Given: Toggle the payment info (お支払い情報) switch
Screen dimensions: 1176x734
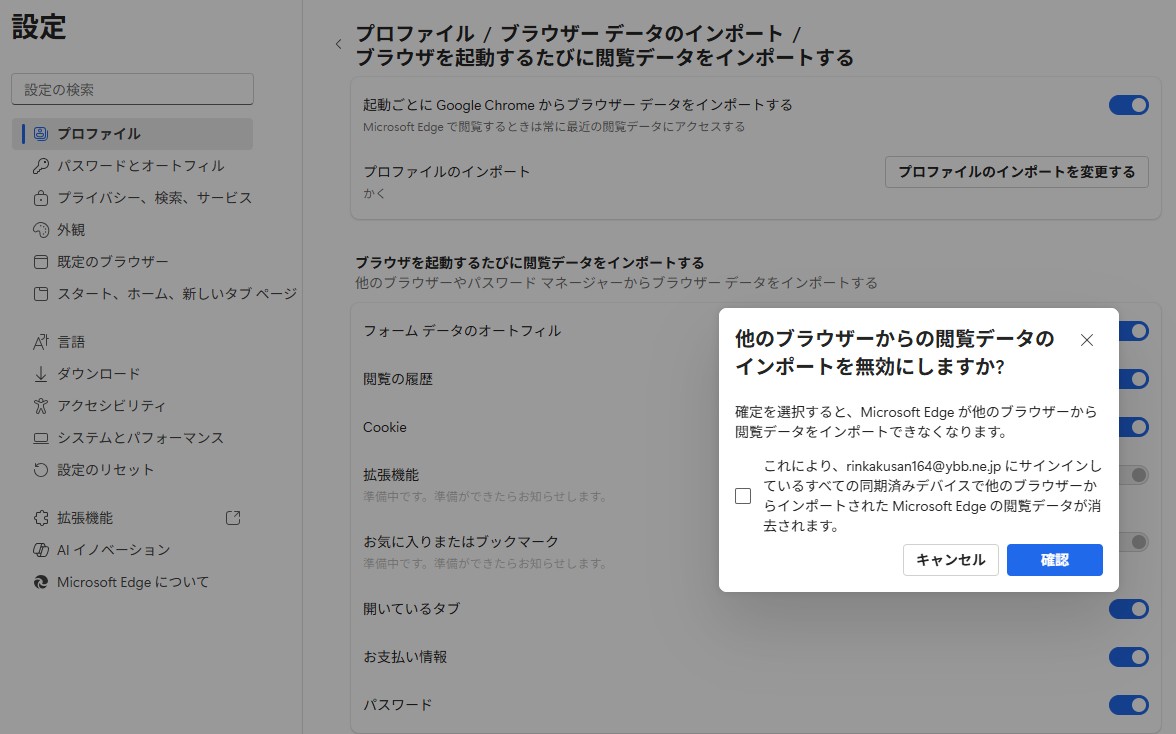Looking at the screenshot, I should click(x=1128, y=657).
